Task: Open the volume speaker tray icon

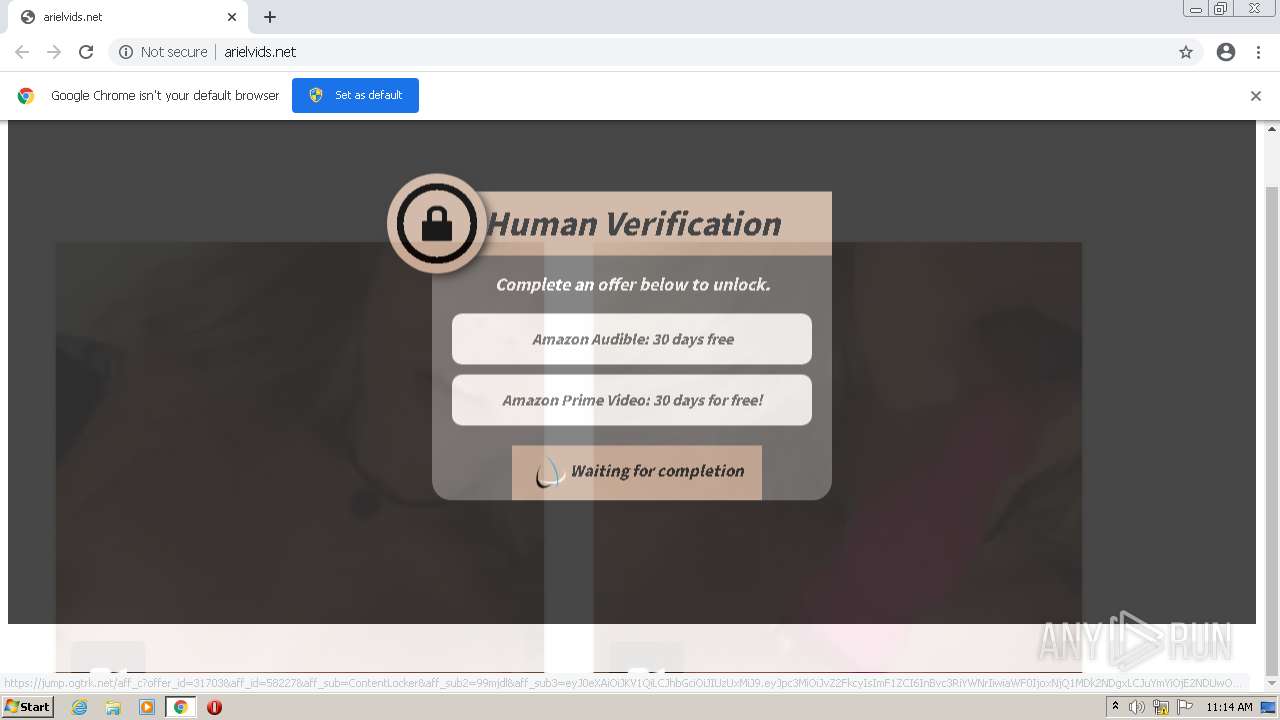Action: coord(1137,707)
